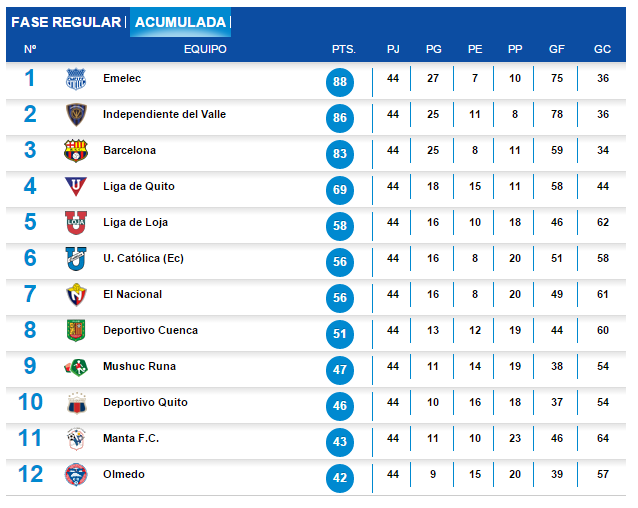Click the Independiente del Valle crest
Image resolution: width=638 pixels, height=508 pixels.
(x=77, y=116)
